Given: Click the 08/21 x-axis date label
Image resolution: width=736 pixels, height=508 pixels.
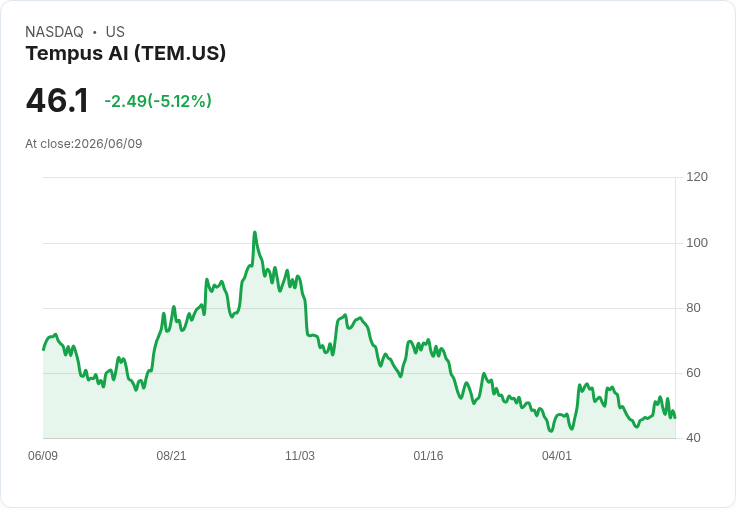Looking at the screenshot, I should point(171,456).
